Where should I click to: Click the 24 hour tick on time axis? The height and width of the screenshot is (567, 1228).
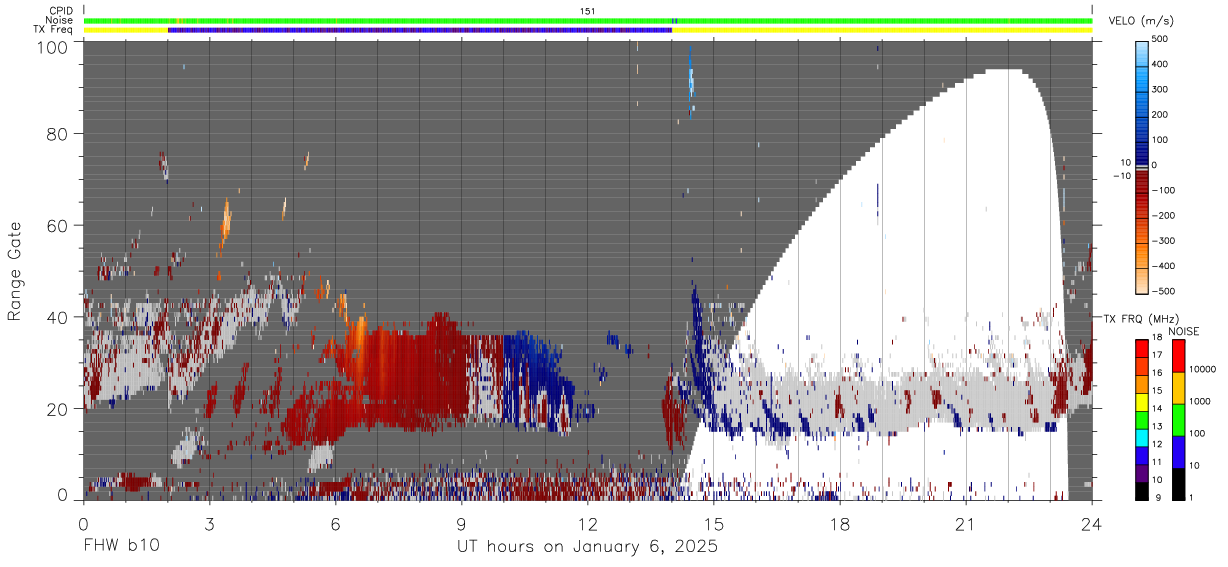click(x=1092, y=523)
